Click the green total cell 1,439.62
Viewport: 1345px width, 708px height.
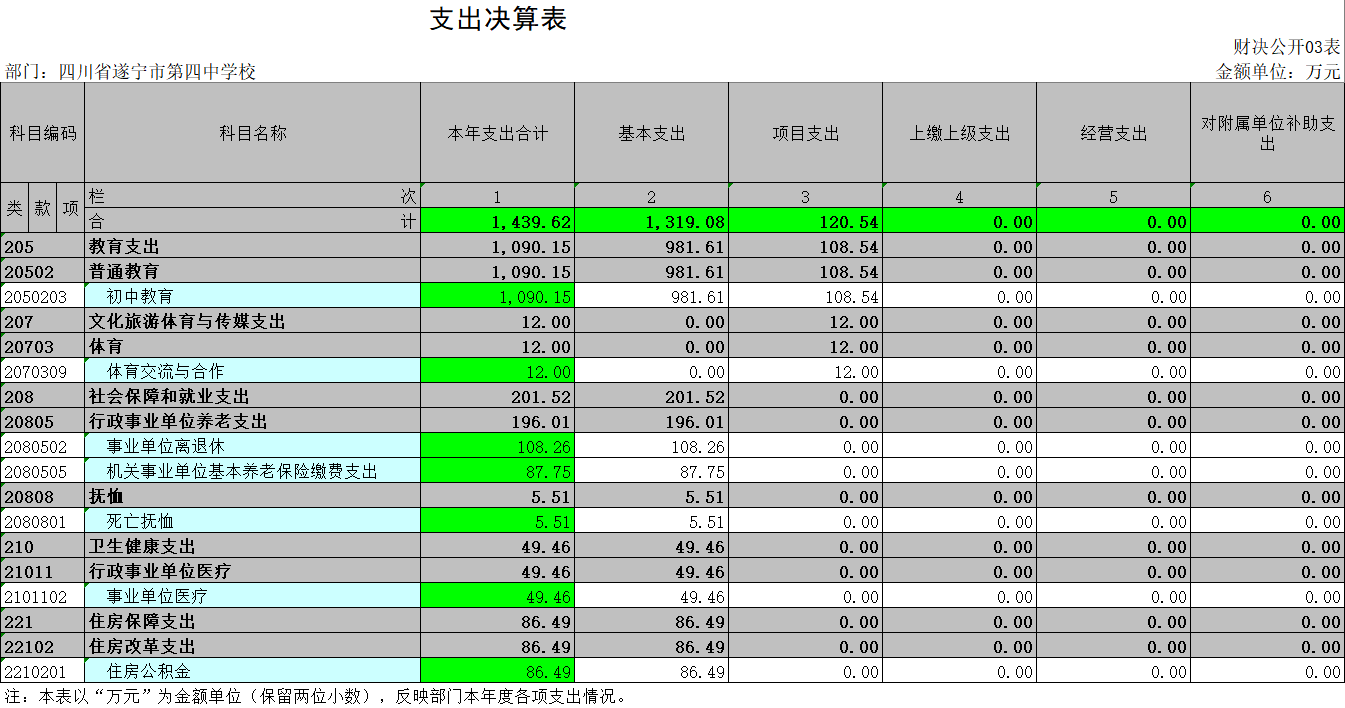497,222
